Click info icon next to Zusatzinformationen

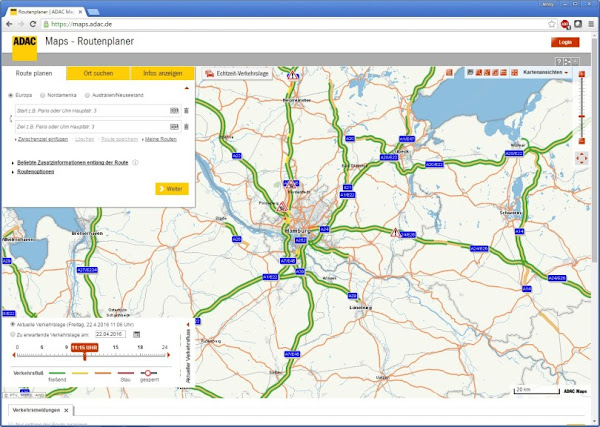coord(135,163)
